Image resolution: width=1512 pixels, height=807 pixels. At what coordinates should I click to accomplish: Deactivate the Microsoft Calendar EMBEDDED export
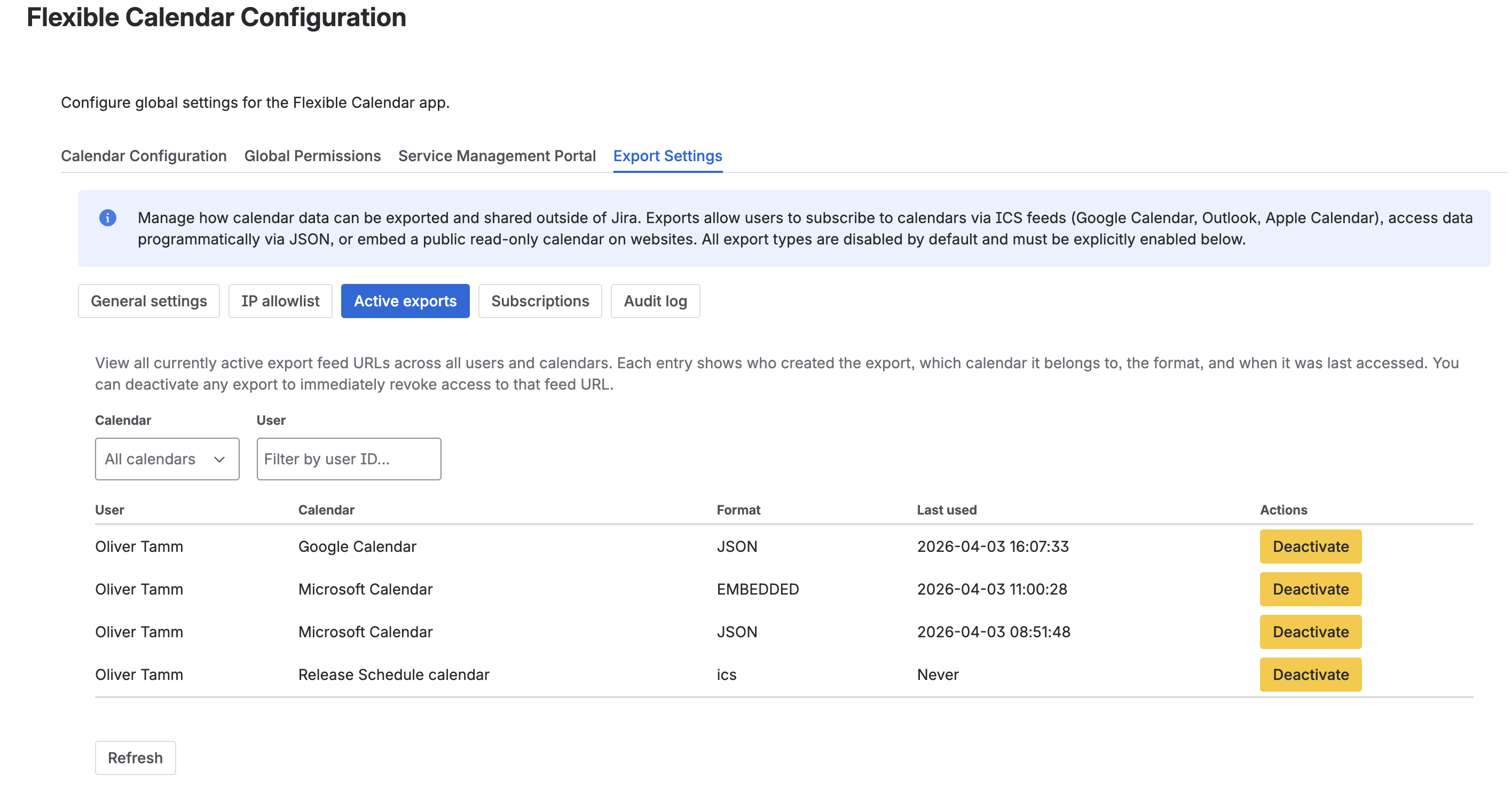(x=1310, y=589)
